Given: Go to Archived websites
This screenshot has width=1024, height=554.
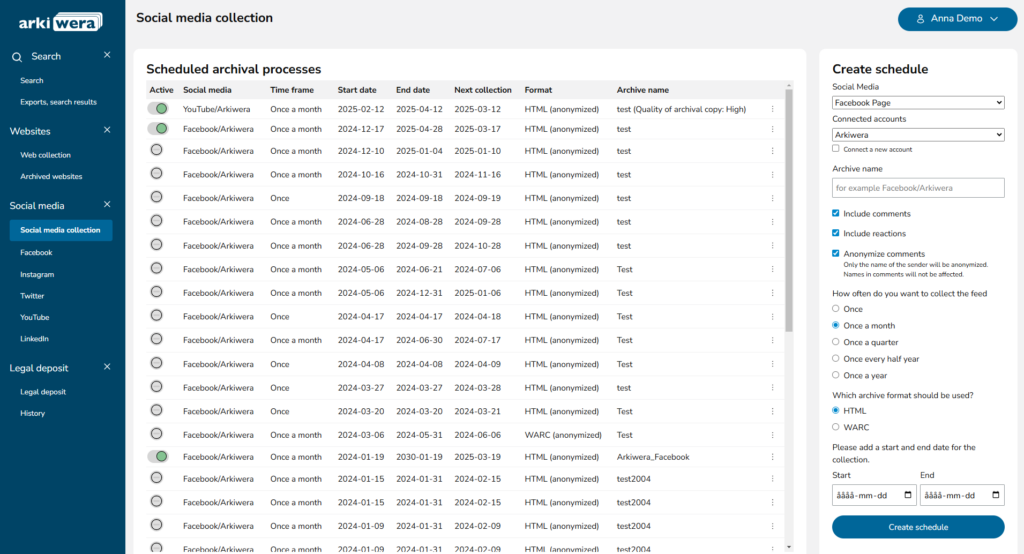Looking at the screenshot, I should [x=51, y=176].
